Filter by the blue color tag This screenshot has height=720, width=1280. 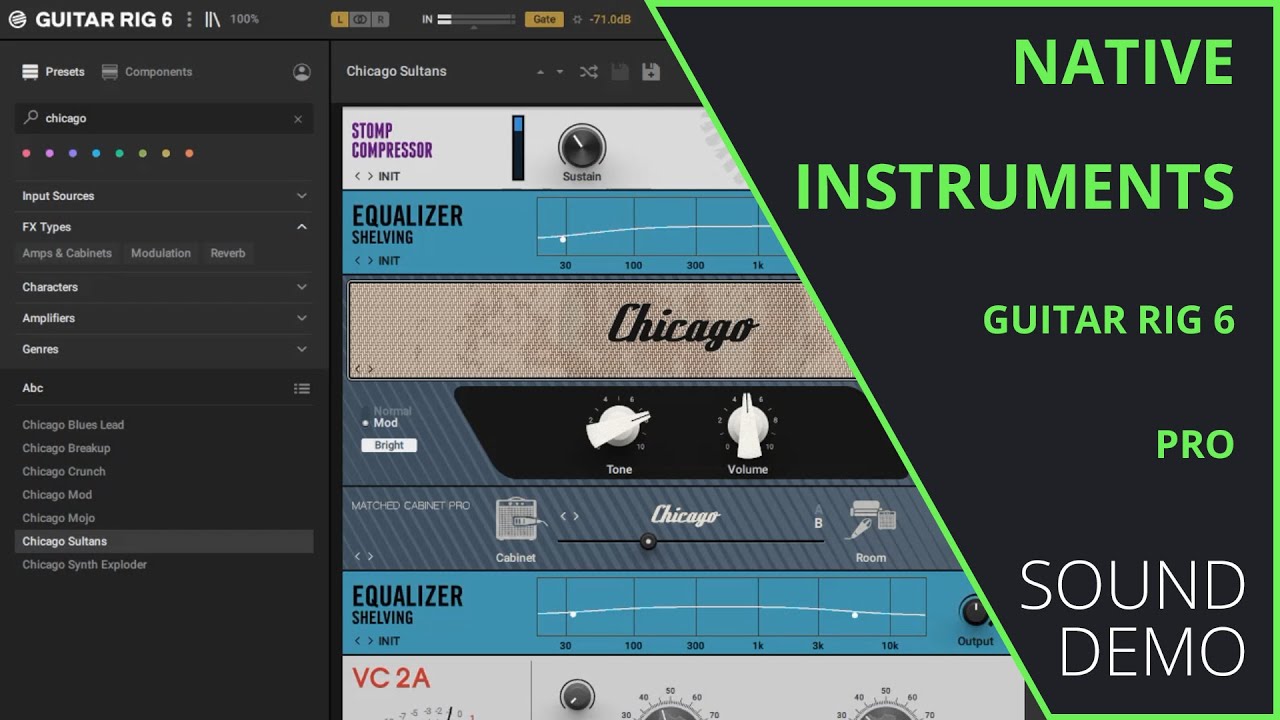point(96,153)
